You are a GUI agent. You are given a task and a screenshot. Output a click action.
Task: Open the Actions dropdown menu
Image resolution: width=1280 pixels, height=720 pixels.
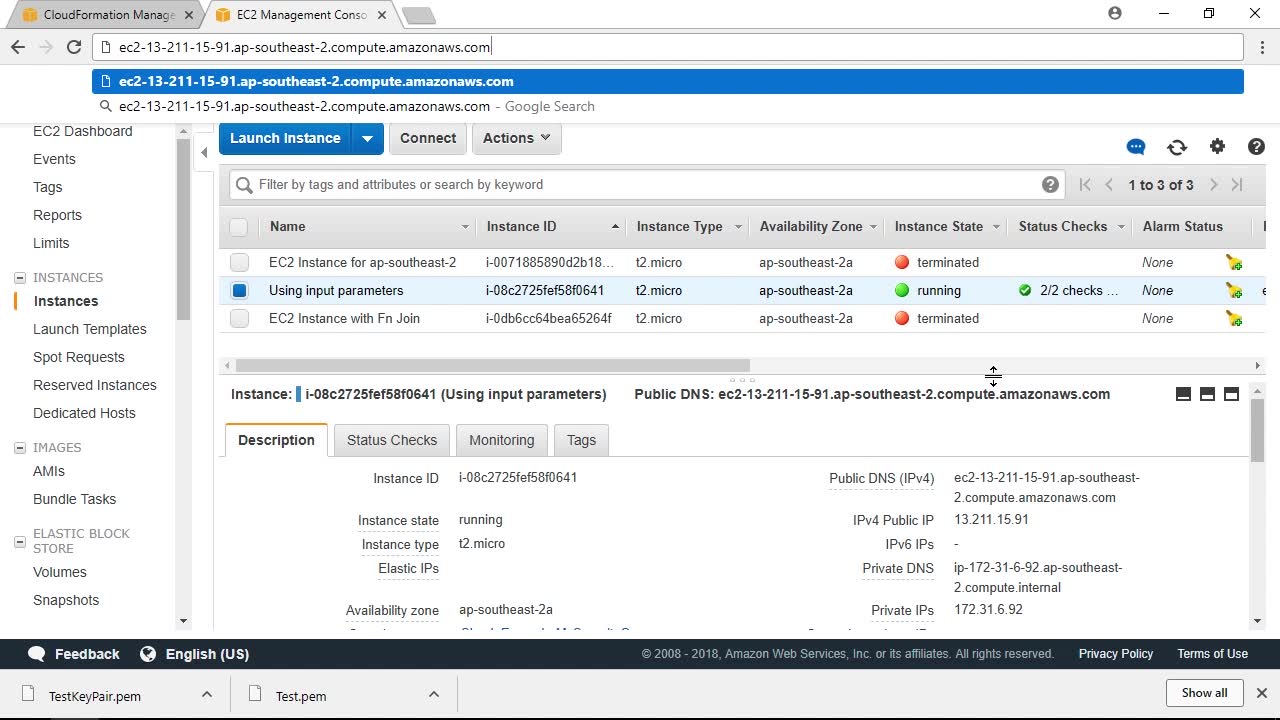516,138
